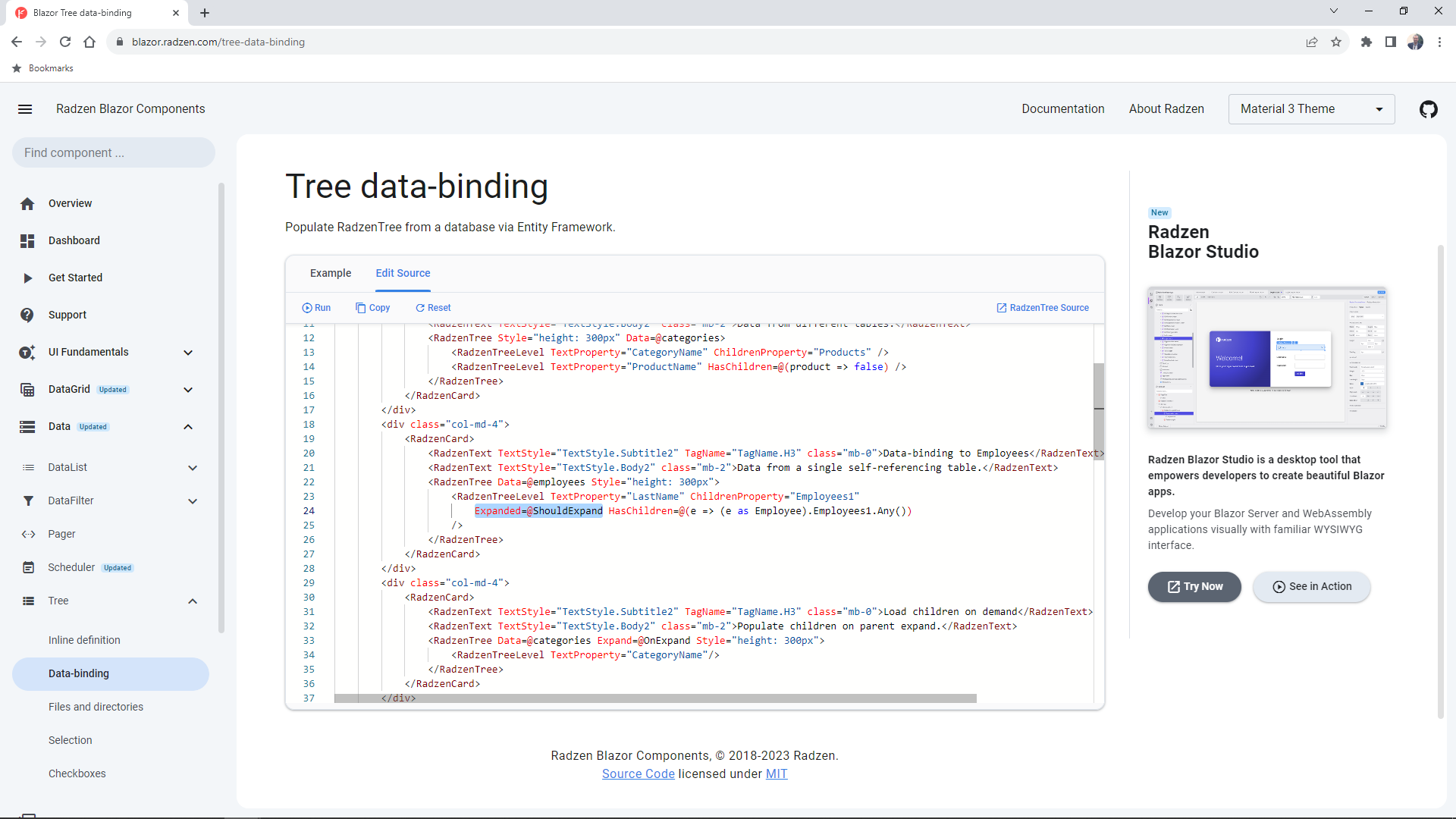Close the Blazor Tree data-binding tab
Viewport: 1456px width, 819px height.
[176, 13]
